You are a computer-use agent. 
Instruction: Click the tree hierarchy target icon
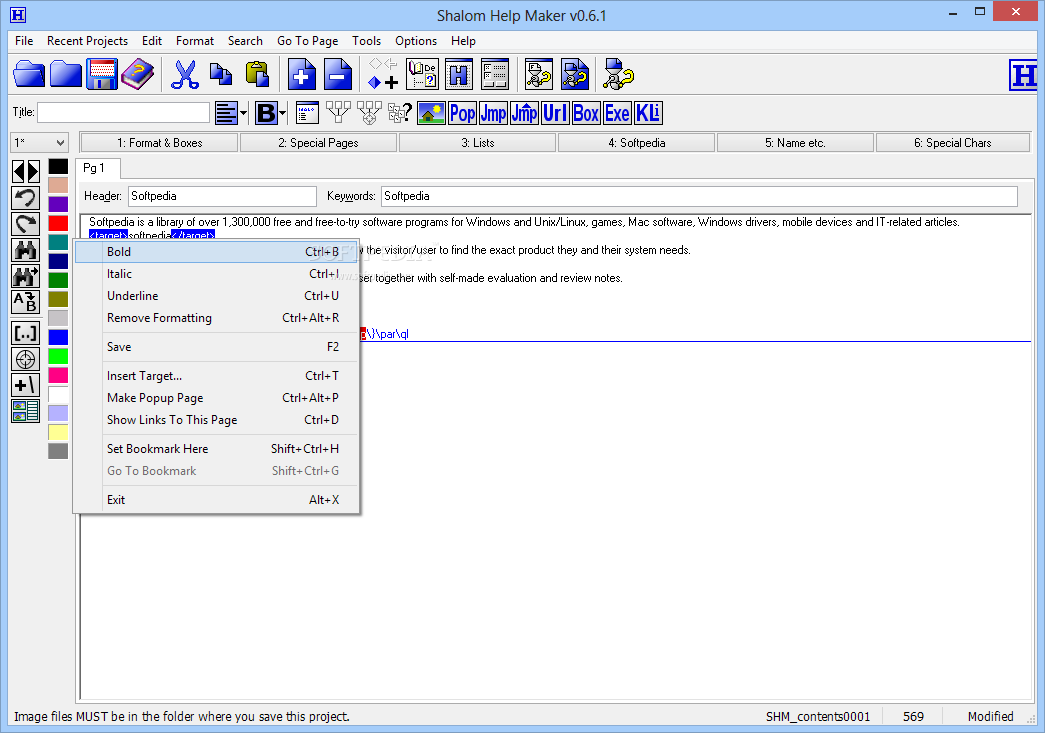click(369, 113)
